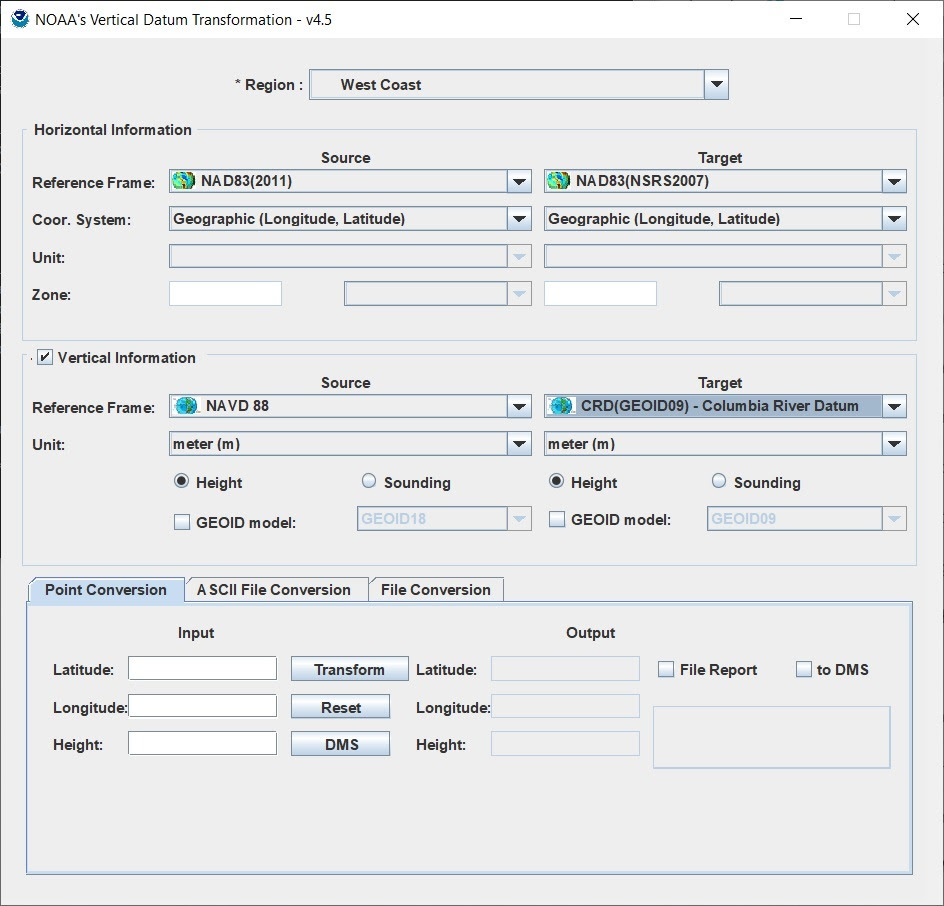
Task: Click the DMS button
Action: click(x=341, y=745)
